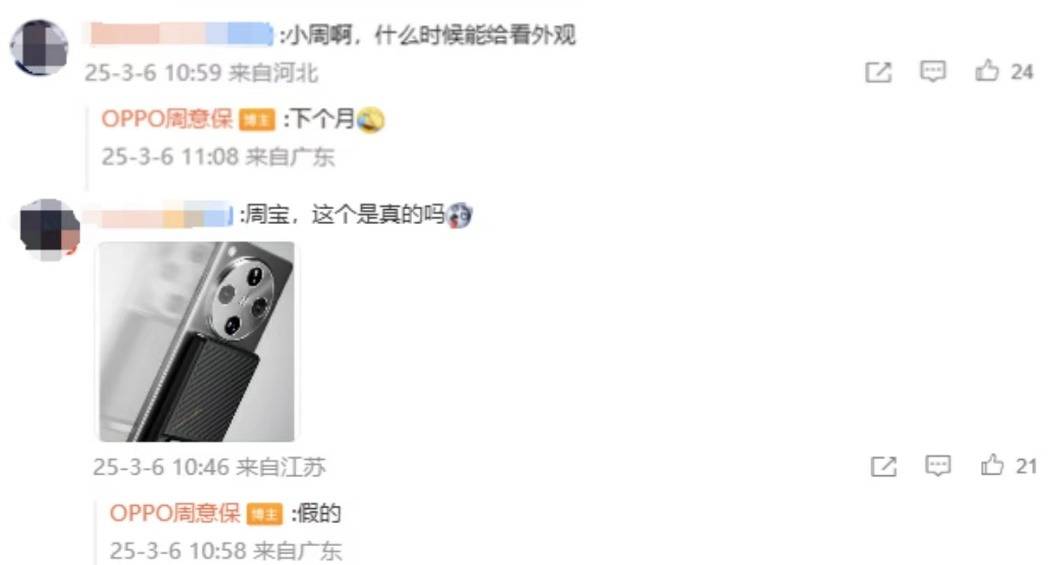Screen dimensions: 1048x565
Task: Like the first comment with 24 likes
Action: click(987, 71)
